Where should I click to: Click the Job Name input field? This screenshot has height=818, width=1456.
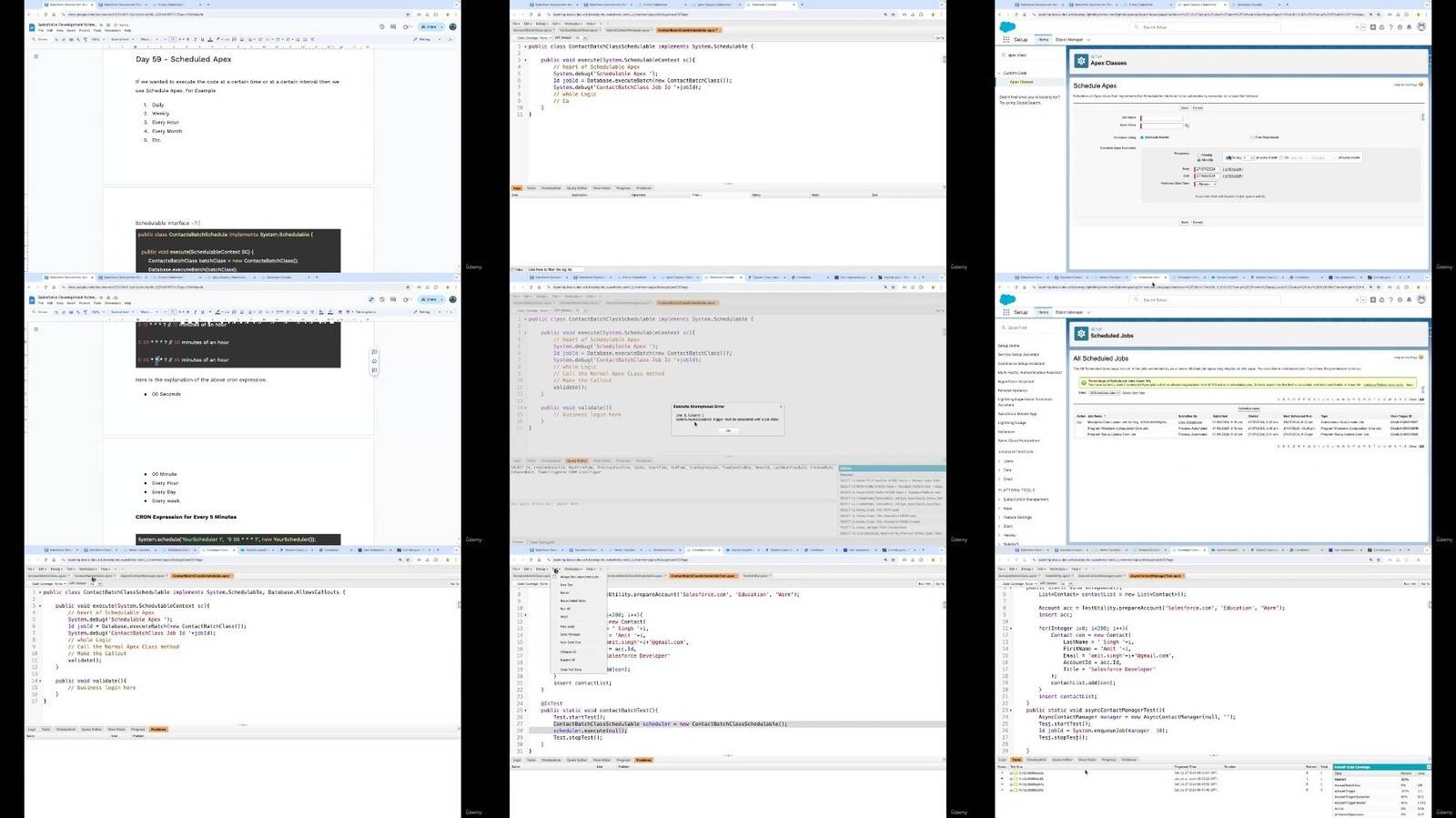pyautogui.click(x=1162, y=118)
